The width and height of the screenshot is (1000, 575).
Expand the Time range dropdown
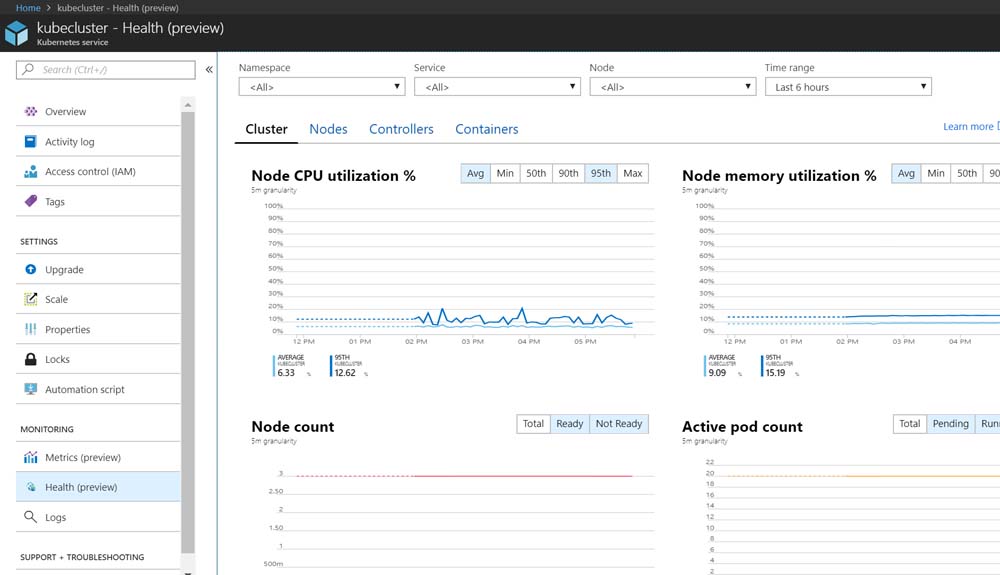(848, 87)
